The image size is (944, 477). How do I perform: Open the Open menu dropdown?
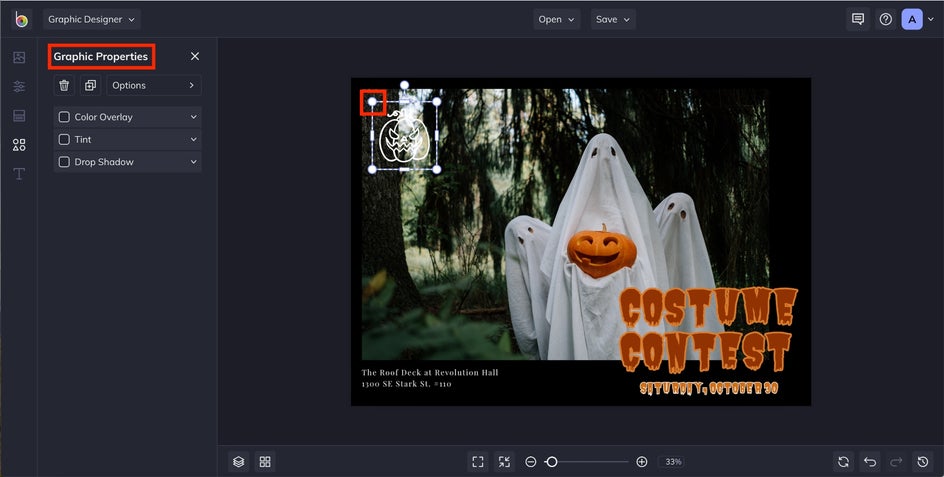[x=556, y=19]
